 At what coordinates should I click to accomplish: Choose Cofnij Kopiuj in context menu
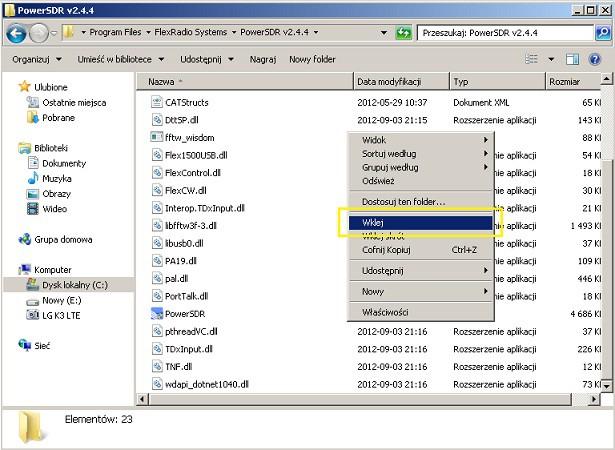tap(420, 250)
